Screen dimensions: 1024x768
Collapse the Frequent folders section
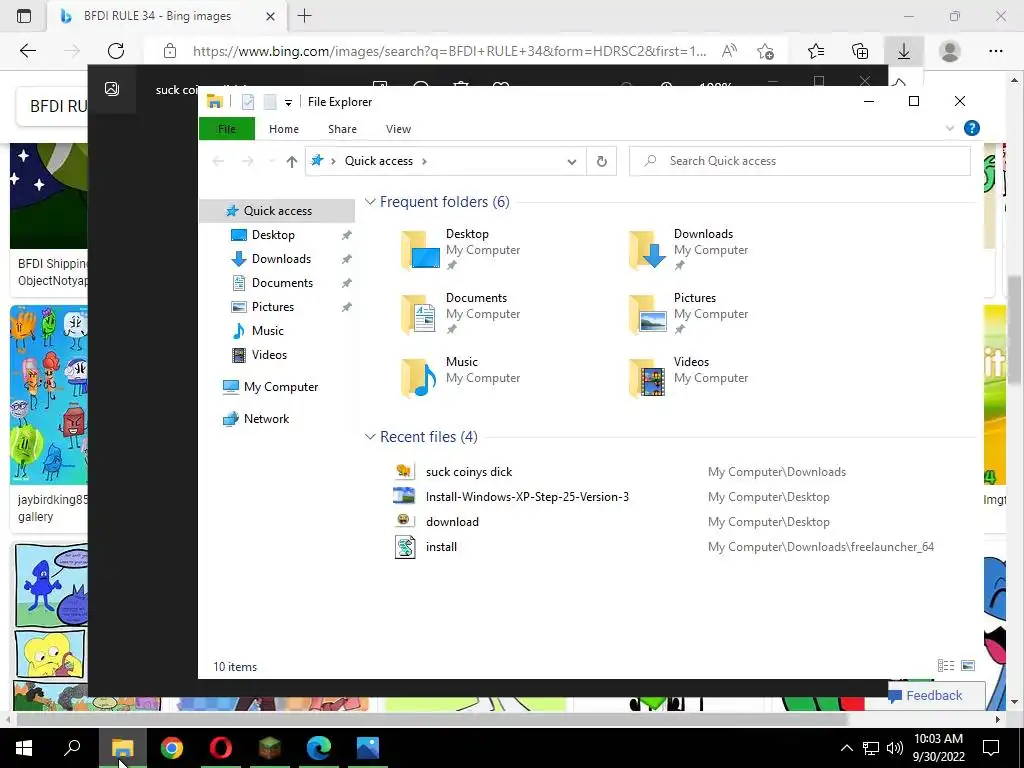tap(370, 202)
